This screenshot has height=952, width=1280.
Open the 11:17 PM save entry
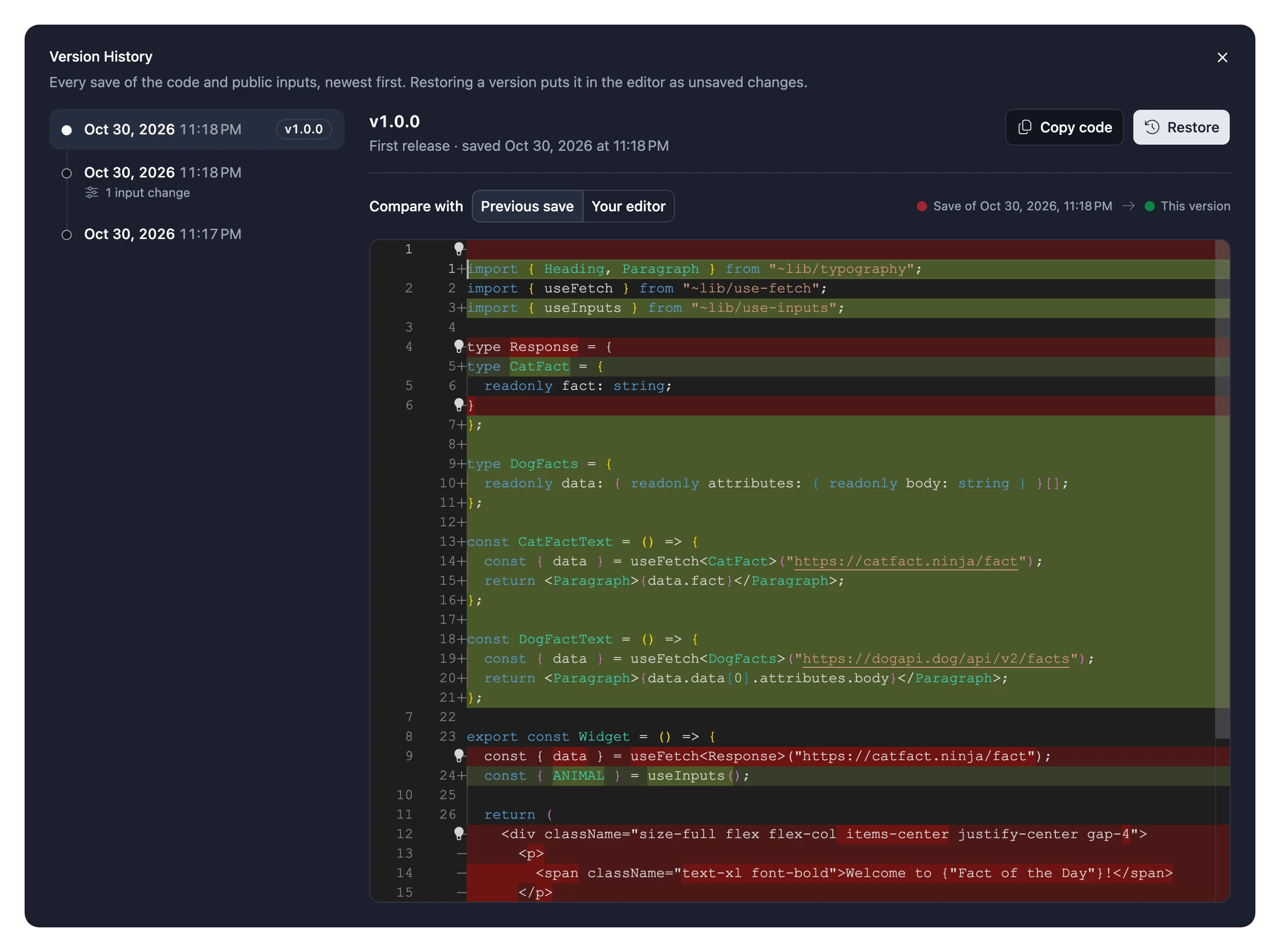pyautogui.click(x=196, y=234)
